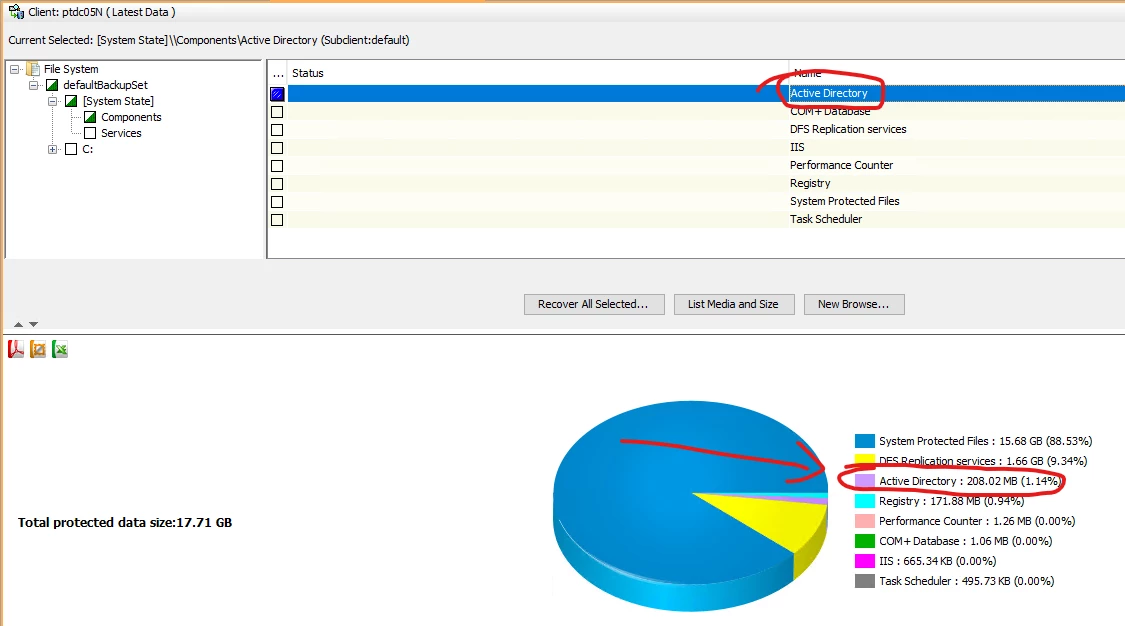Click the up arrow on pane splitter
This screenshot has height=626, width=1125.
[19, 325]
